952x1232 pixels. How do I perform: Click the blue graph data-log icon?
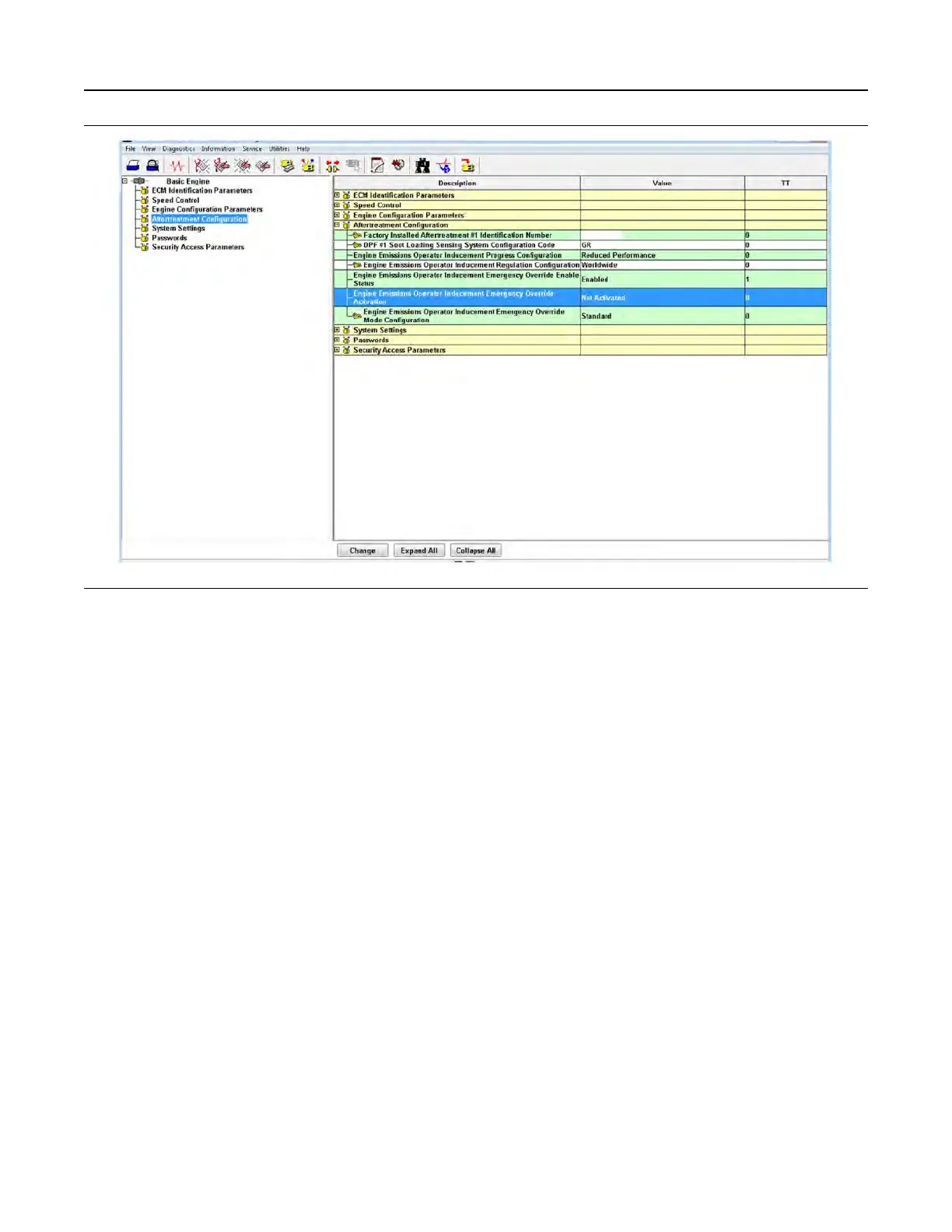tap(443, 166)
